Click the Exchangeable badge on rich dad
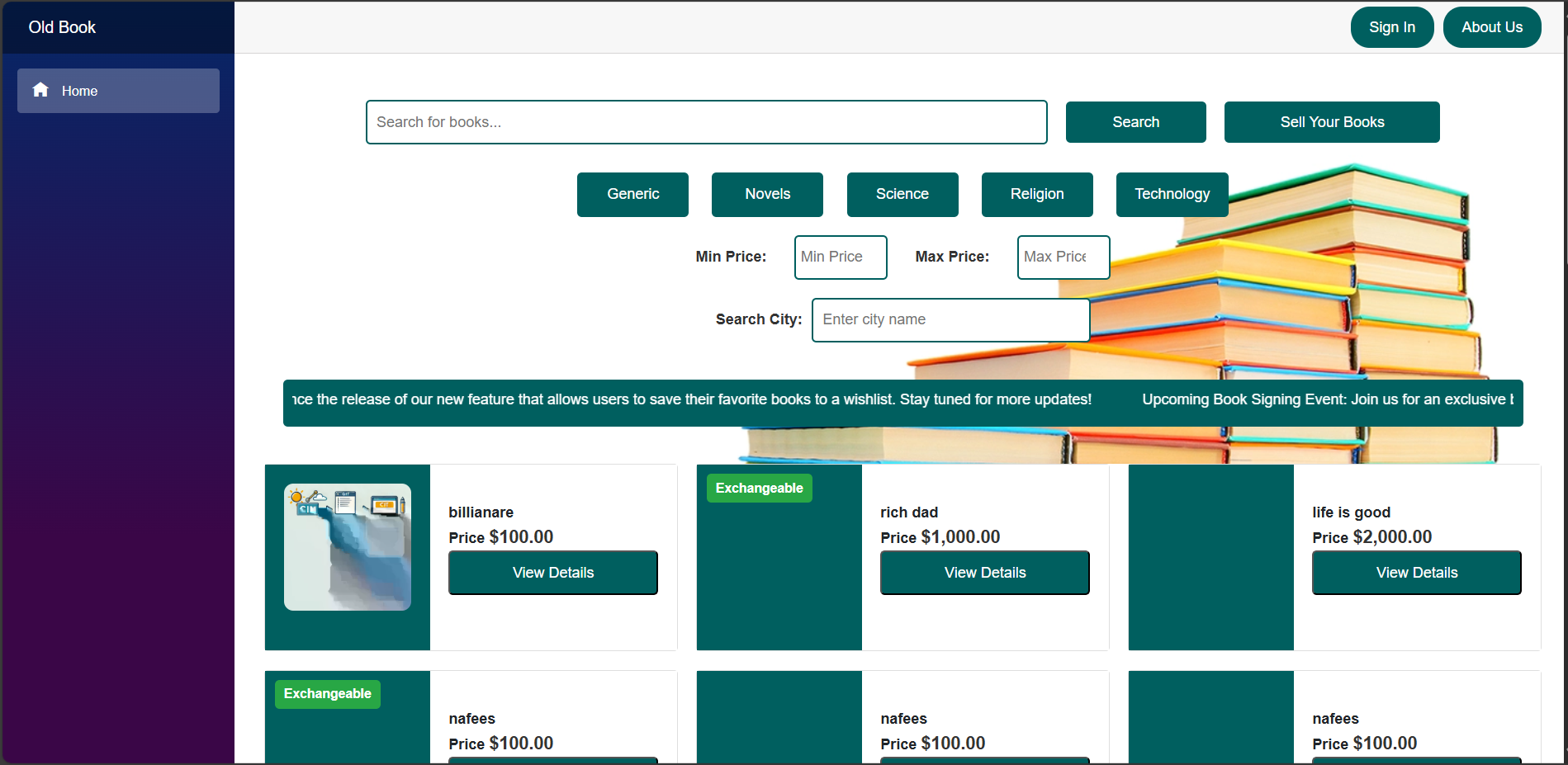Viewport: 1568px width, 765px height. click(x=760, y=488)
